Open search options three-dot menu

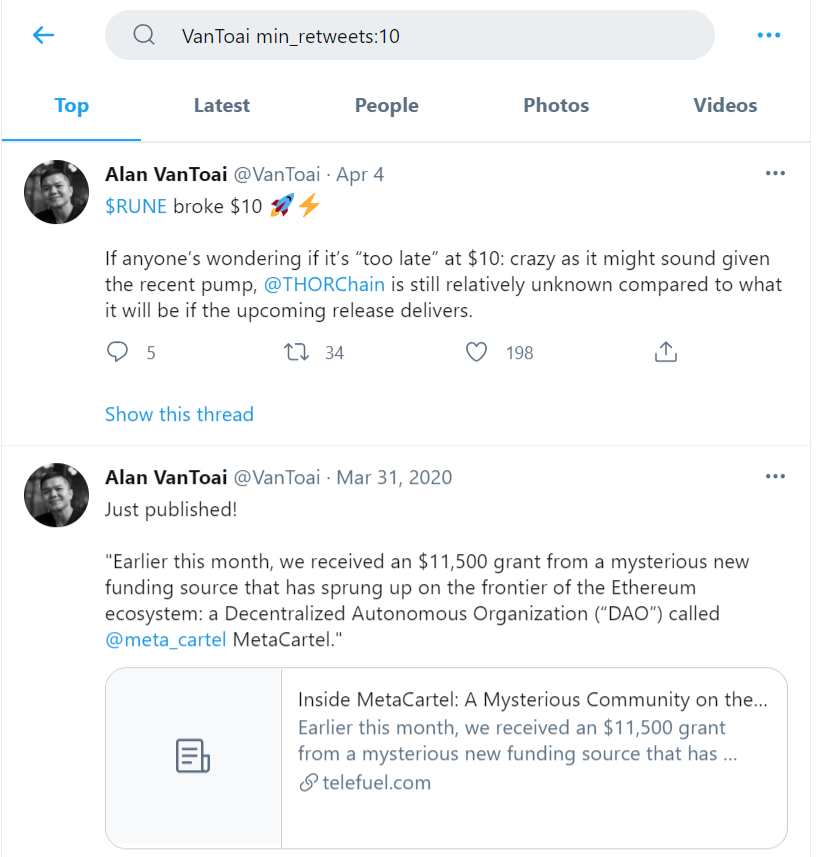pyautogui.click(x=768, y=36)
